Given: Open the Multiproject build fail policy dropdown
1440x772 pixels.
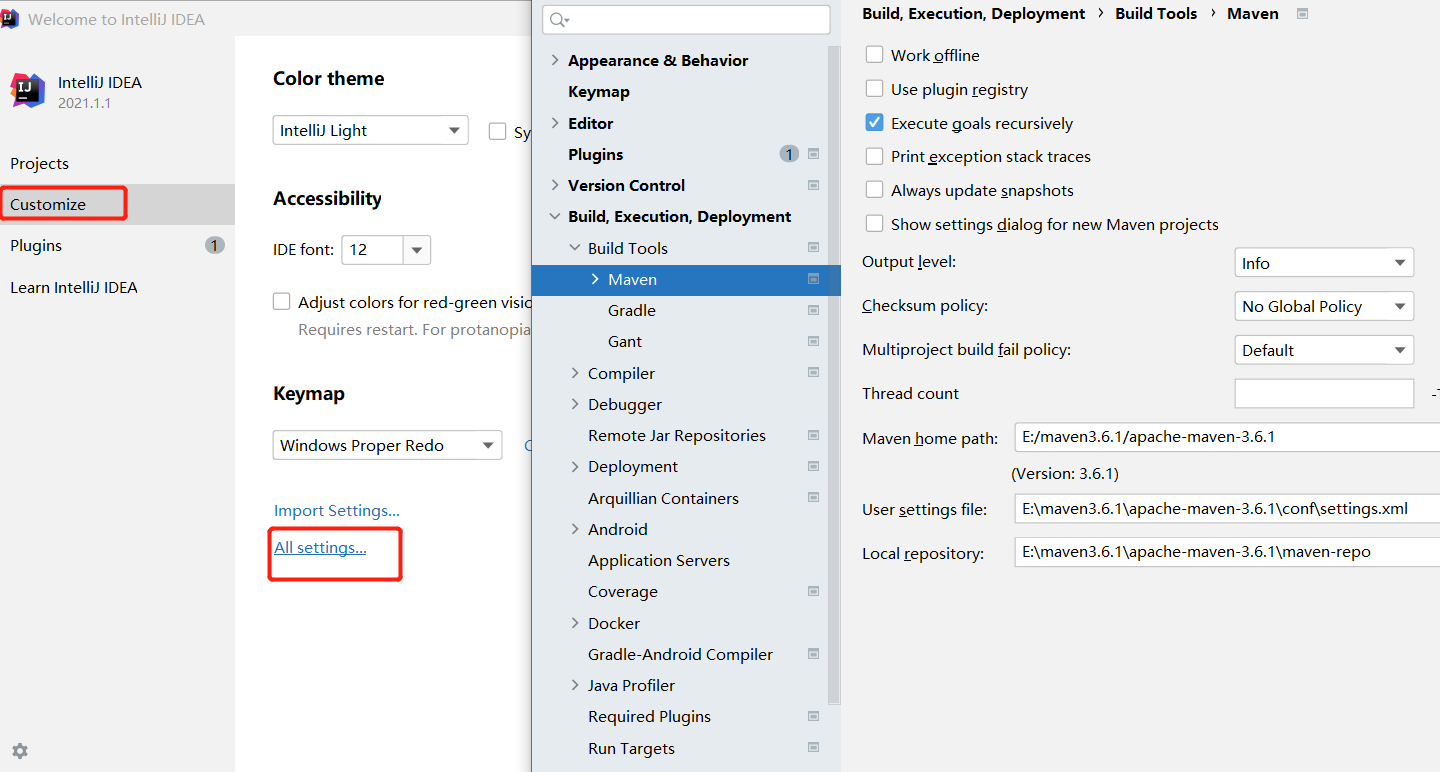Looking at the screenshot, I should click(1324, 350).
